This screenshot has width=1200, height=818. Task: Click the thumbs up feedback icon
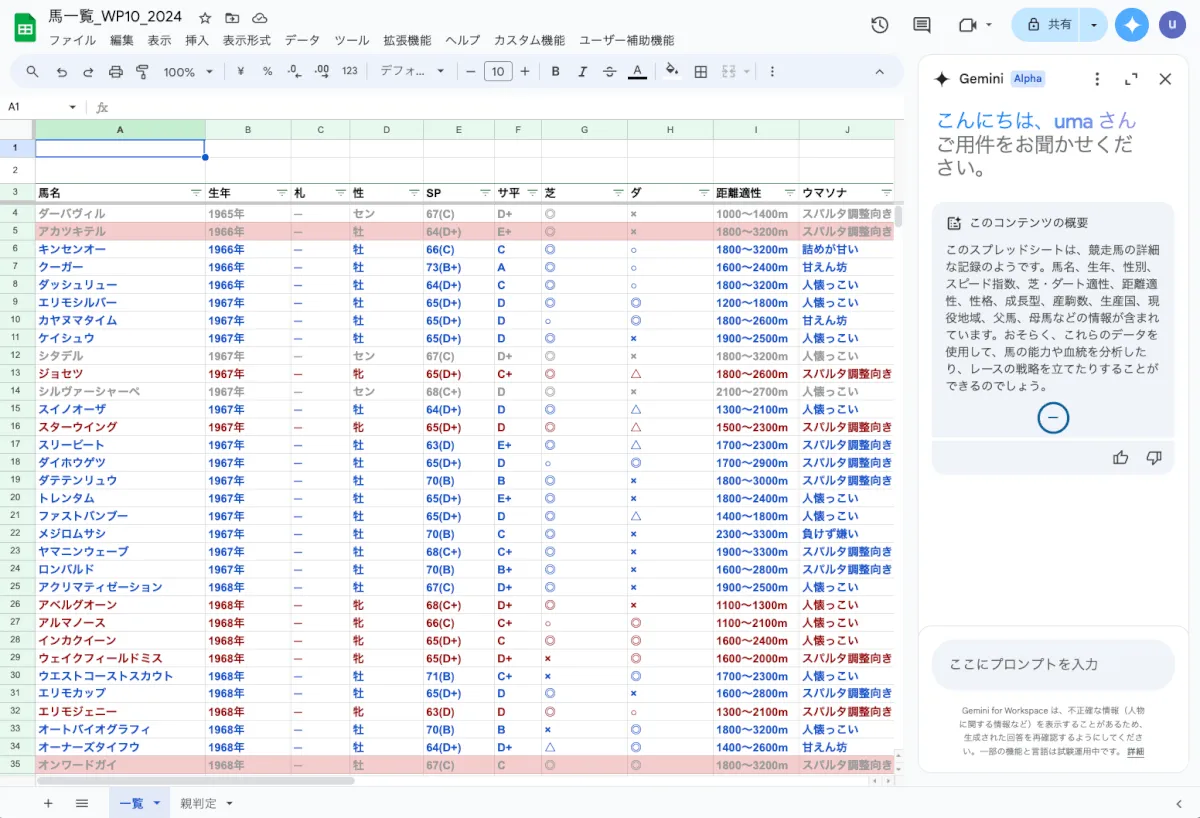click(x=1120, y=457)
